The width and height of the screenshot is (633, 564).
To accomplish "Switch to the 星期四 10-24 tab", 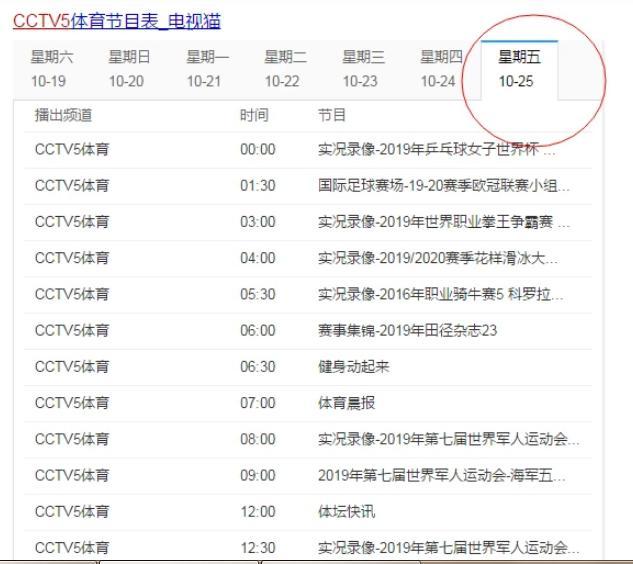I will 441,69.
